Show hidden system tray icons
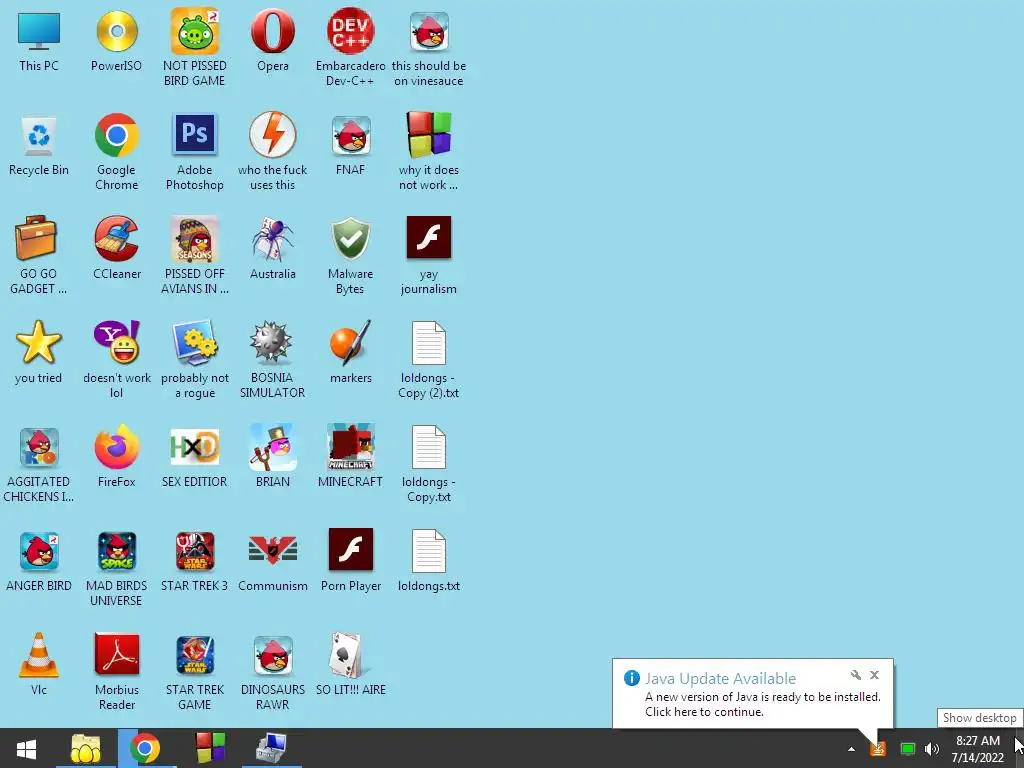 (x=851, y=749)
